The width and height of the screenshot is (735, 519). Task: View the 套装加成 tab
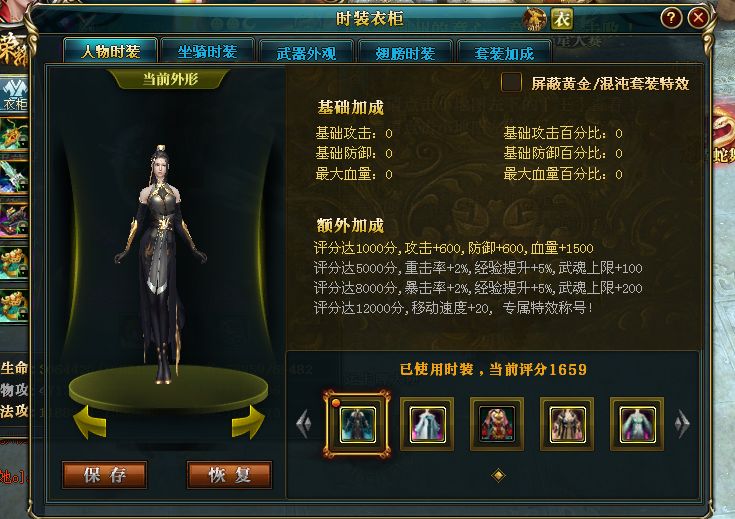click(x=504, y=53)
